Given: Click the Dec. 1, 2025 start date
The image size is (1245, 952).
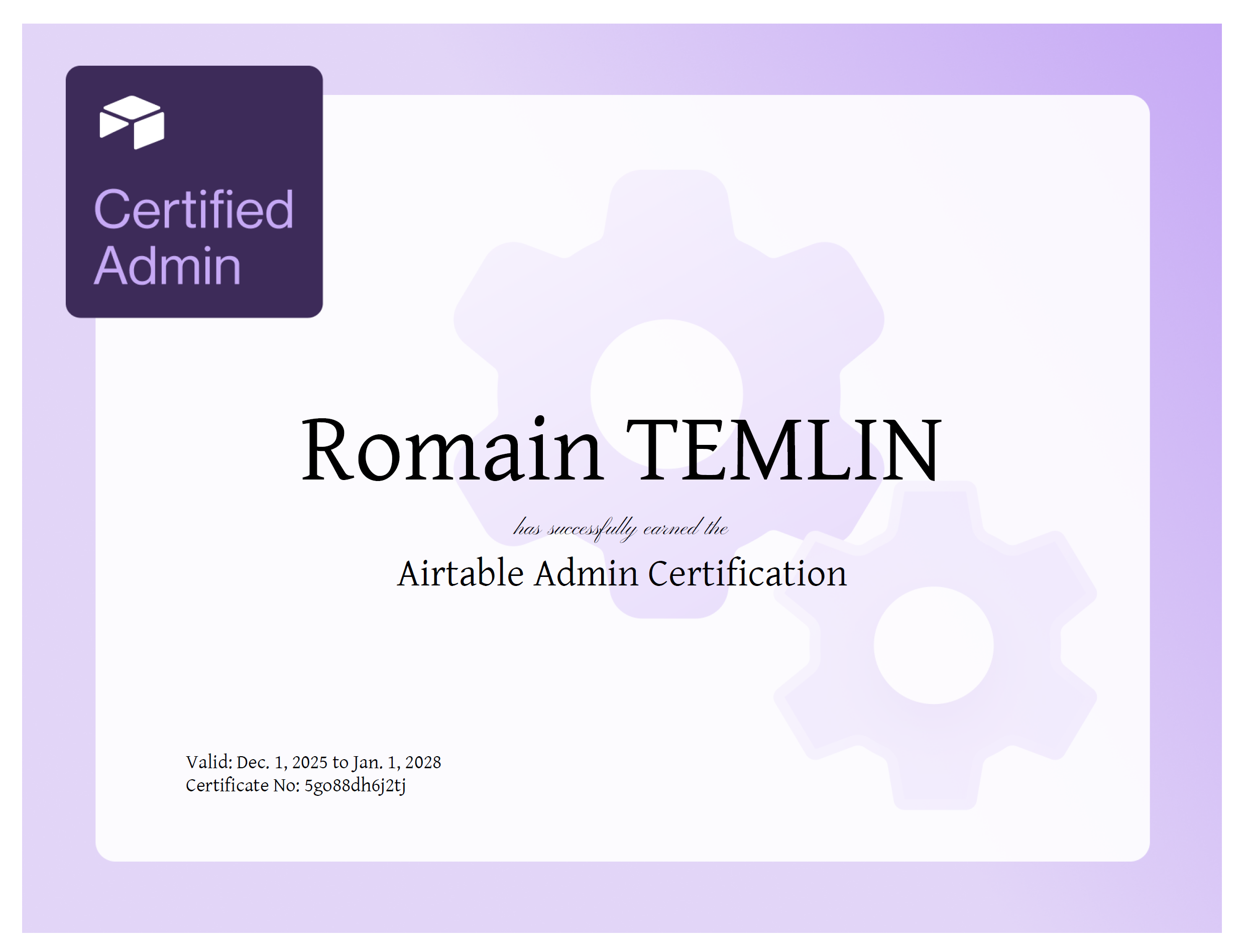Looking at the screenshot, I should (x=282, y=763).
